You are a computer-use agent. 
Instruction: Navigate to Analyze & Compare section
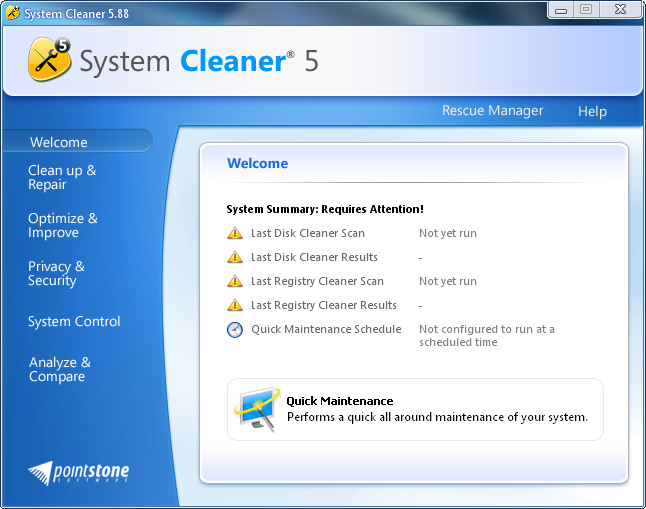click(60, 369)
